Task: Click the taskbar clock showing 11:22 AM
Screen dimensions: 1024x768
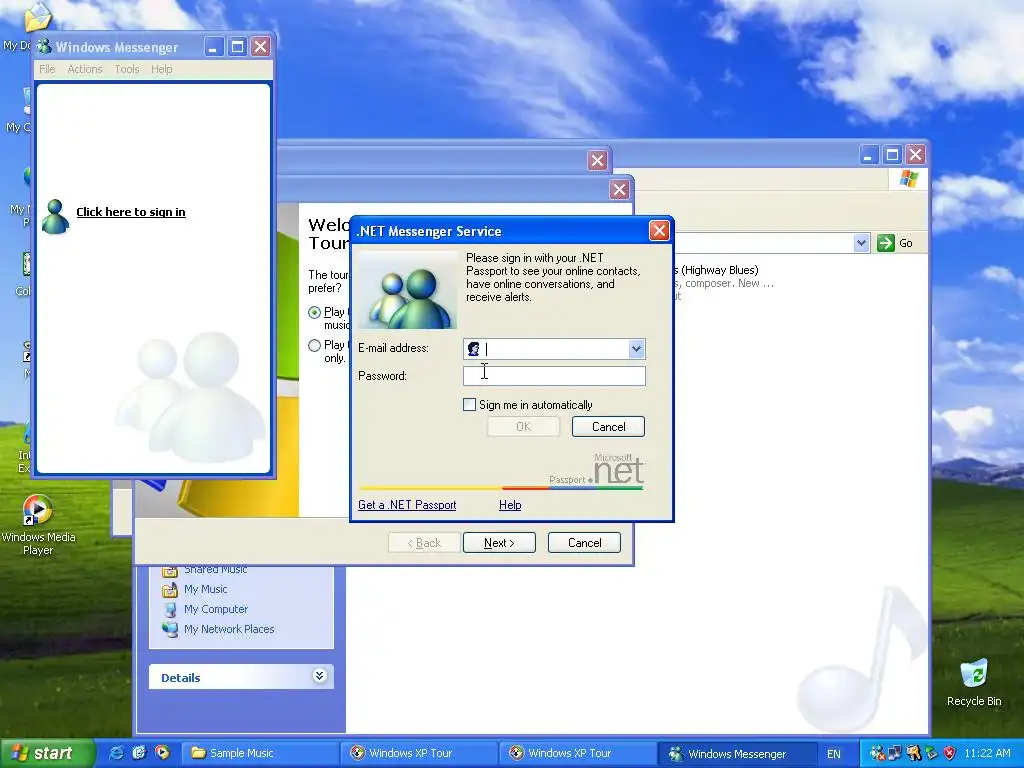Action: point(987,753)
